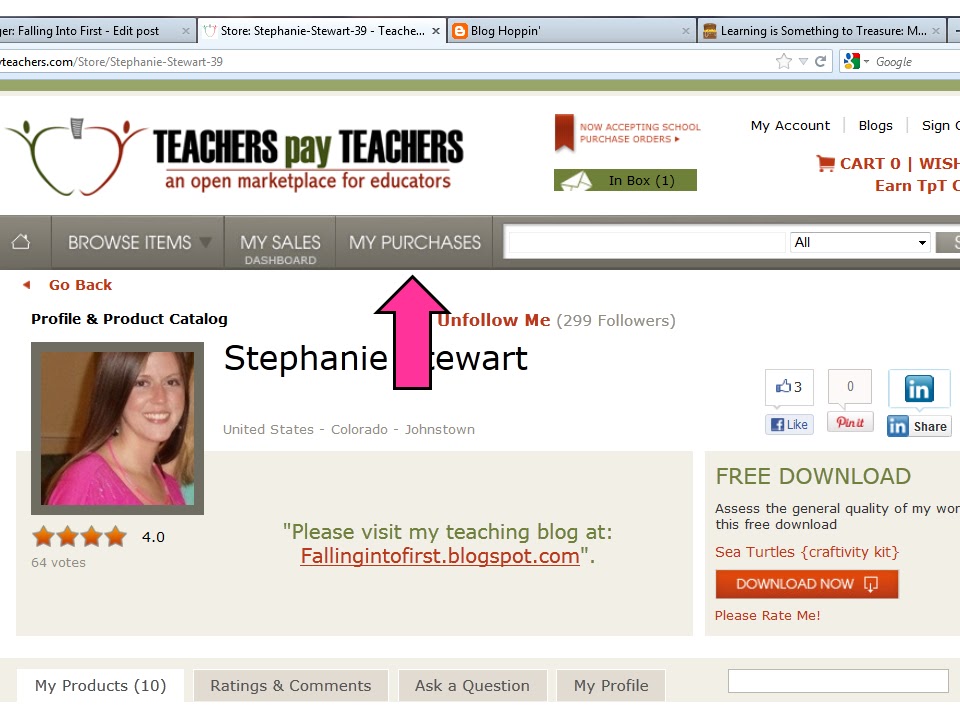Open the Blogs link

[x=876, y=126]
